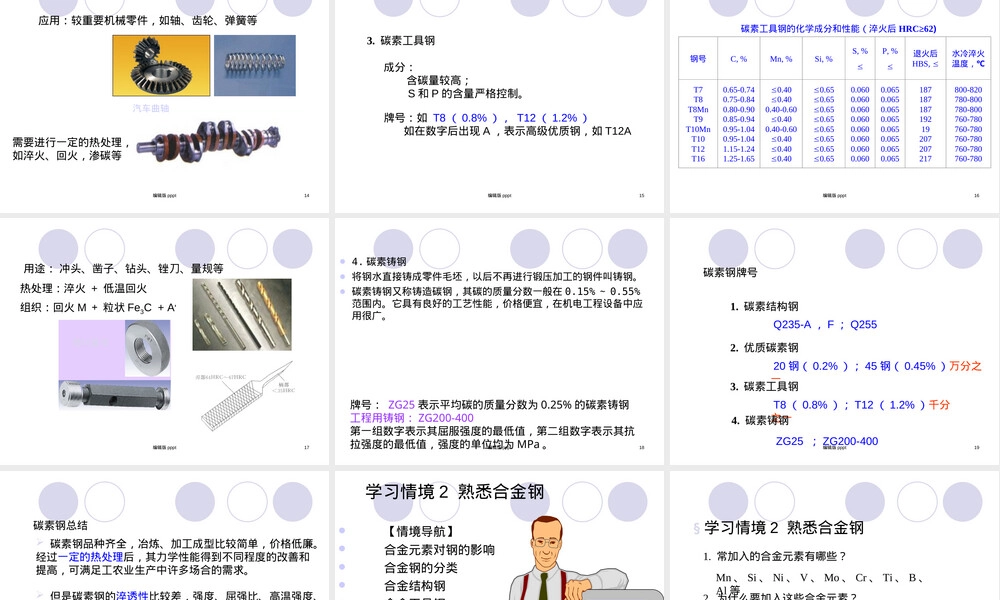Click the title '碳素钢总结' on slide 20
This screenshot has height=600, width=1000.
click(x=61, y=525)
